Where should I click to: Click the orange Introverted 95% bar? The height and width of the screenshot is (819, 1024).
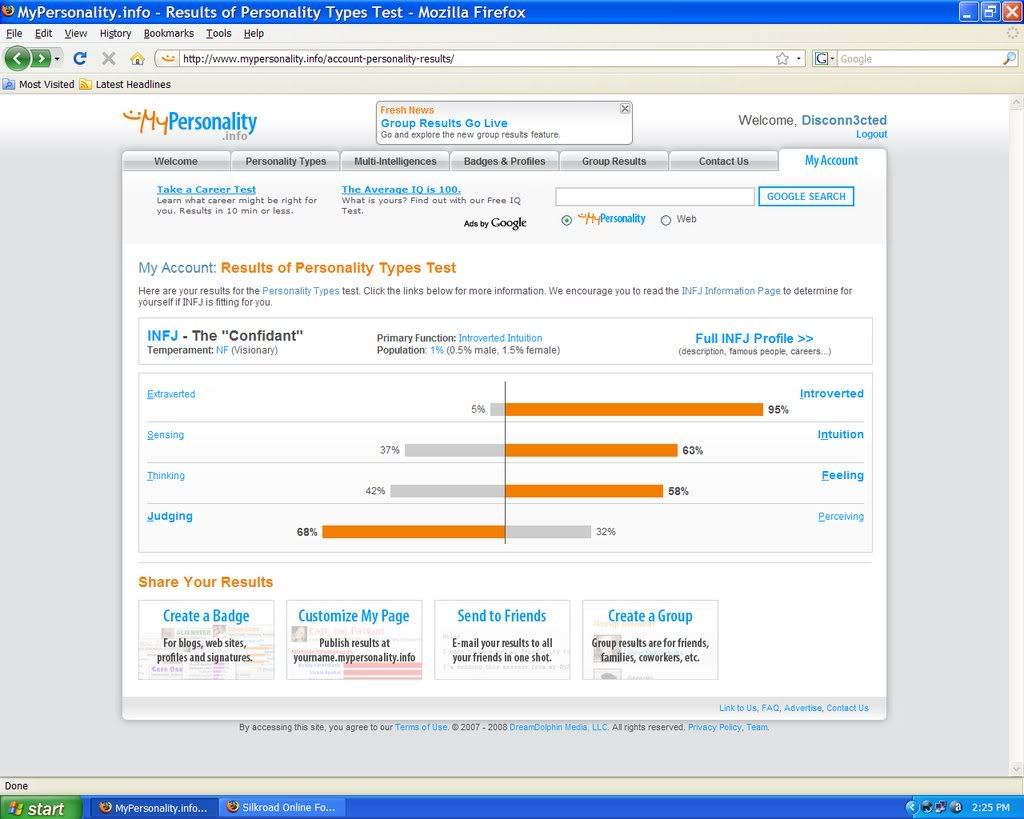[x=634, y=409]
